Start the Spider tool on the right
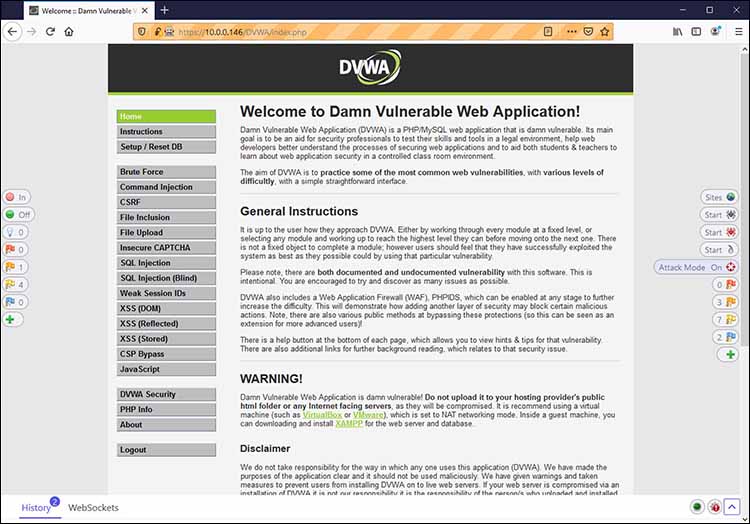 pyautogui.click(x=719, y=215)
